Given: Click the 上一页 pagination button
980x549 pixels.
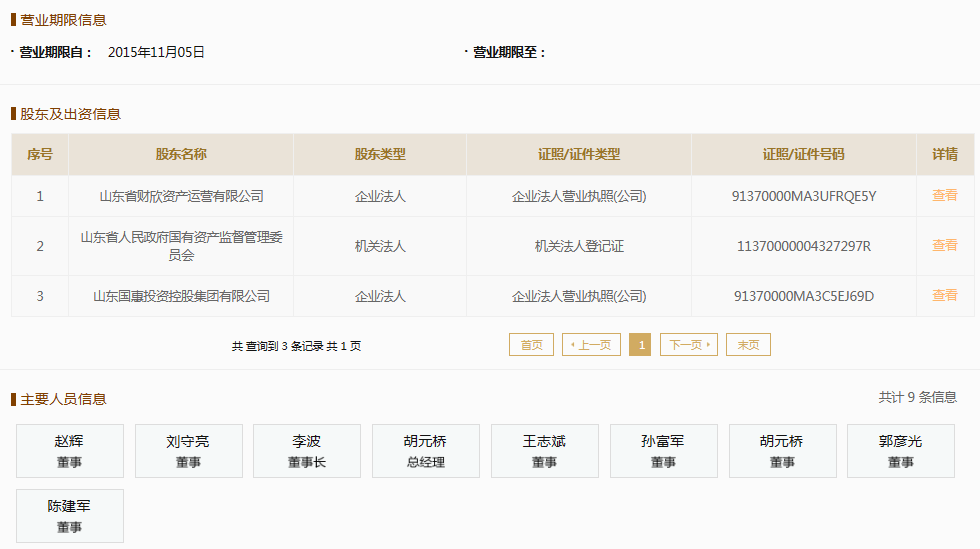Looking at the screenshot, I should pos(591,345).
